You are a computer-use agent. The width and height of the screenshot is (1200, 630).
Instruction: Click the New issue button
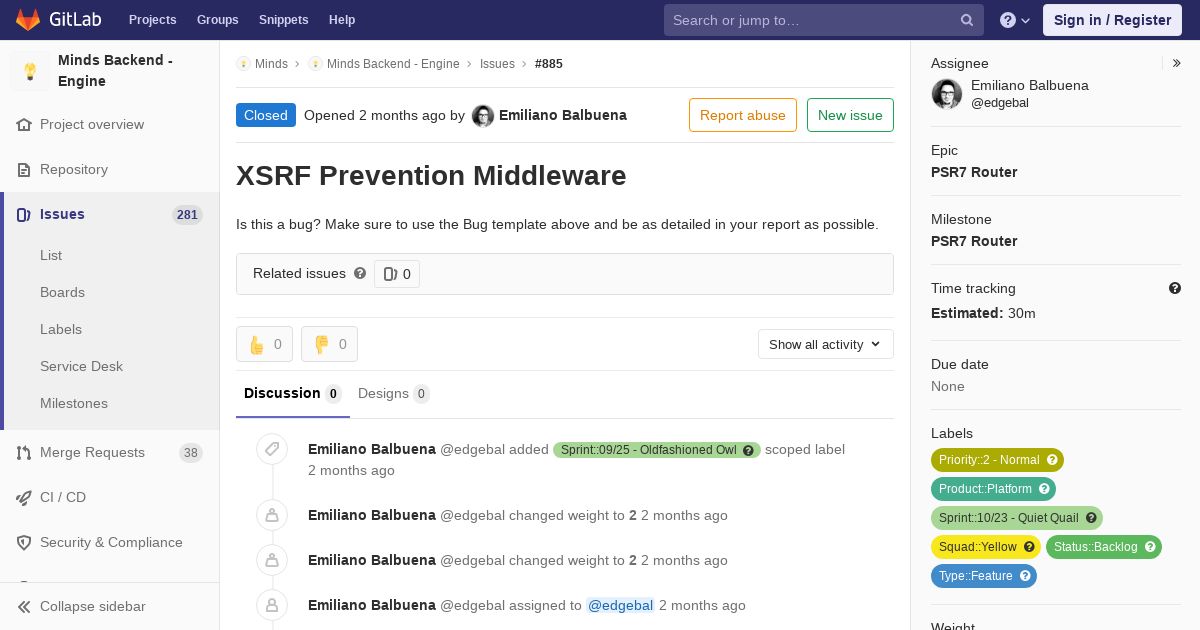tap(850, 115)
